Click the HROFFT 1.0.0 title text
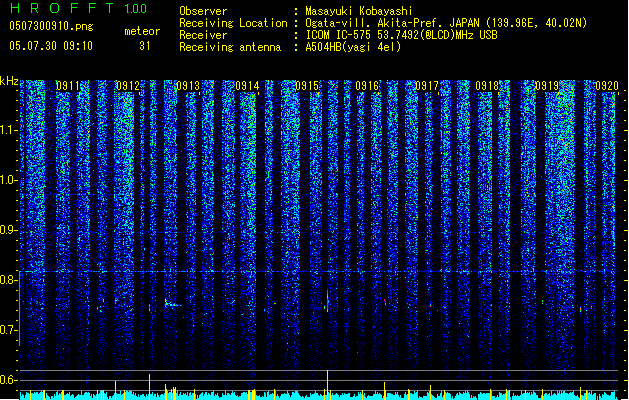 (78, 8)
